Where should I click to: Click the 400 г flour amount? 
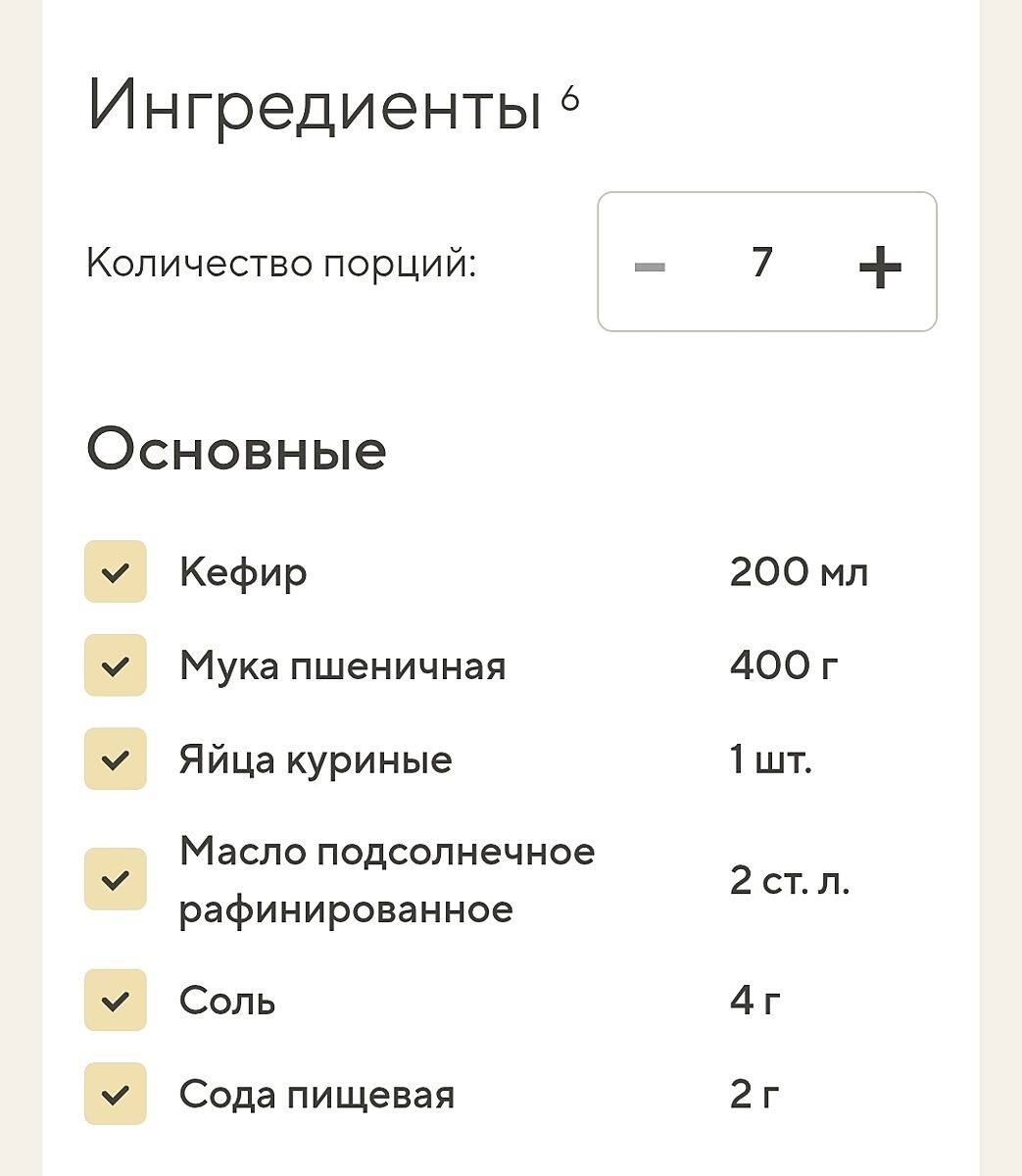tap(784, 665)
